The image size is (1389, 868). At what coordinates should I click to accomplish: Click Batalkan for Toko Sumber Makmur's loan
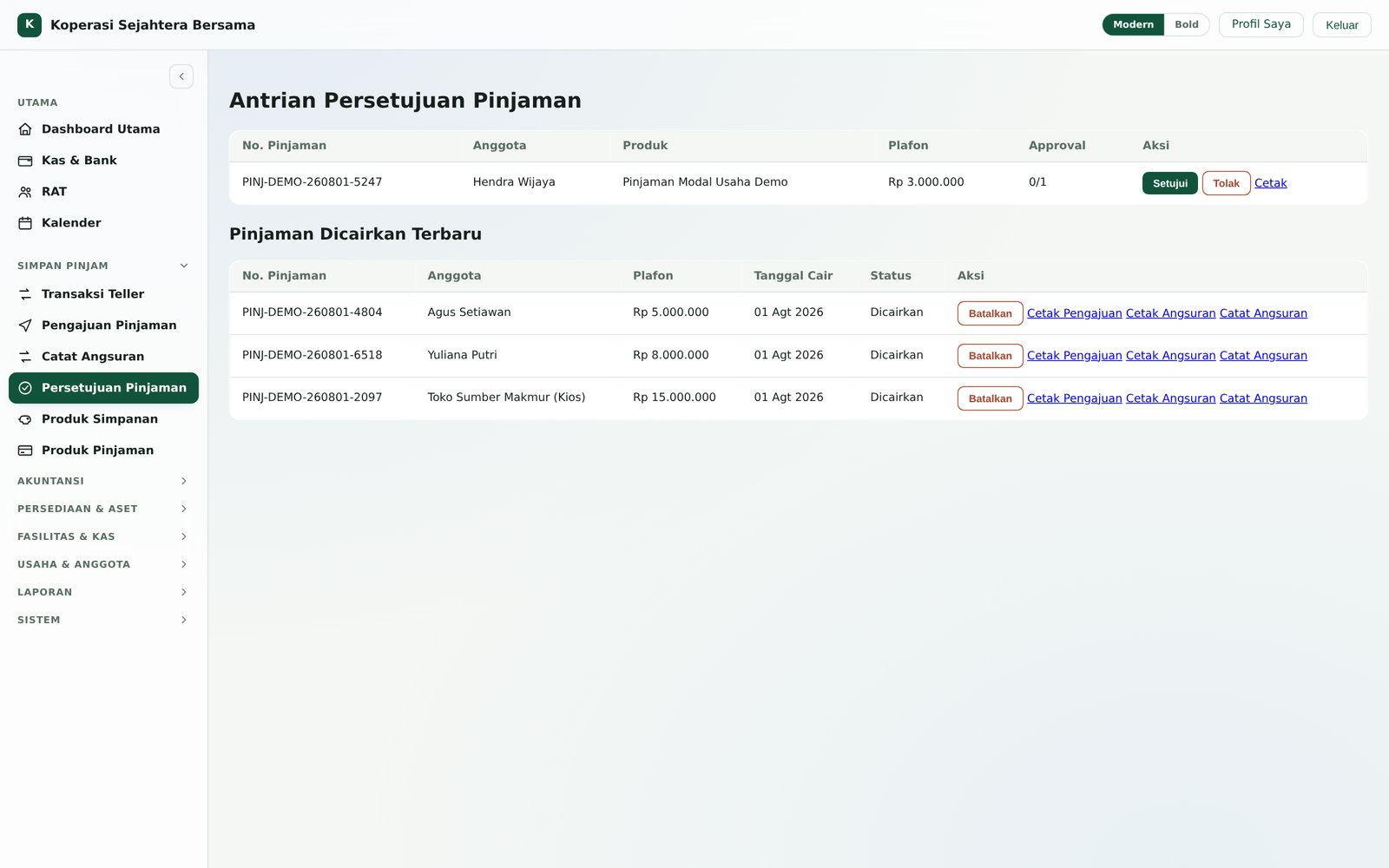[x=990, y=398]
